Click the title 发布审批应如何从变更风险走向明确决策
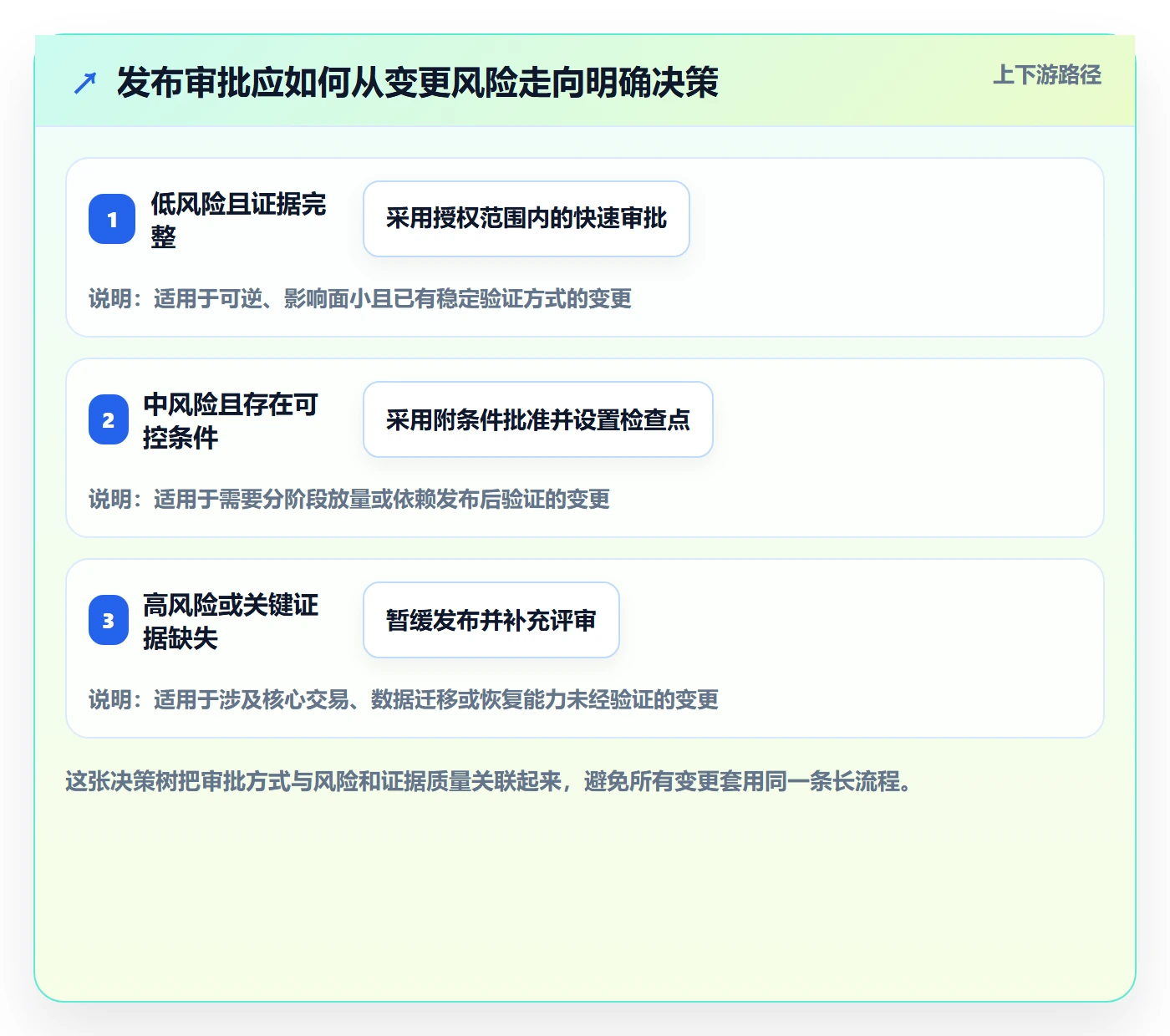This screenshot has height=1036, width=1170. 418,83
